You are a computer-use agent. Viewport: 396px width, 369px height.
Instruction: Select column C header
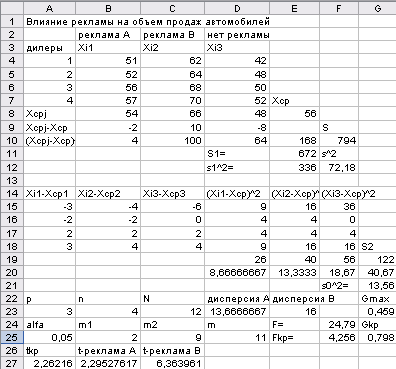point(172,8)
